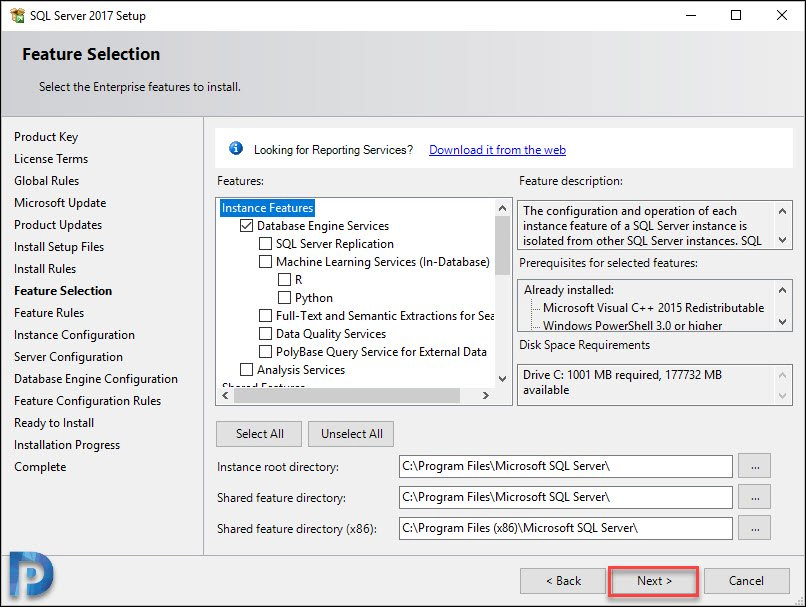
Task: Go to the Install Rules step
Action: [x=45, y=269]
